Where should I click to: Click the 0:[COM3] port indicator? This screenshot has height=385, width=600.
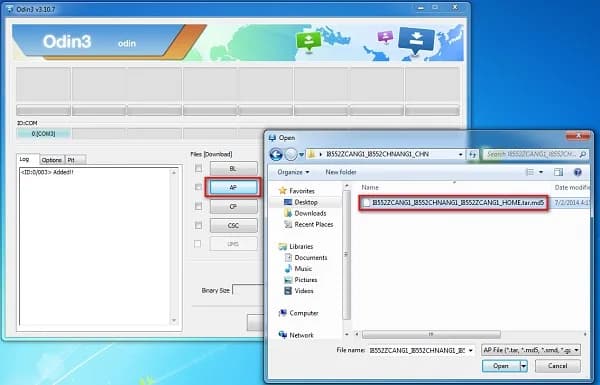43,134
